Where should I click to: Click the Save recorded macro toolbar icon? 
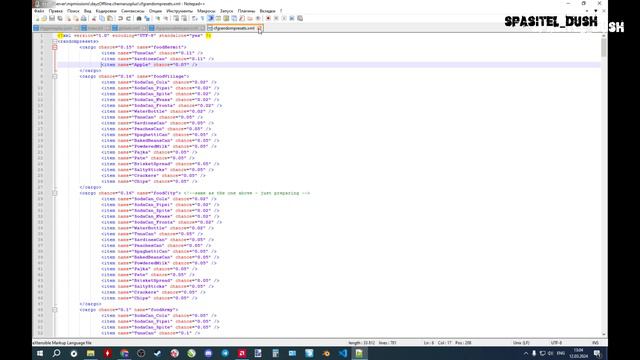click(x=300, y=18)
